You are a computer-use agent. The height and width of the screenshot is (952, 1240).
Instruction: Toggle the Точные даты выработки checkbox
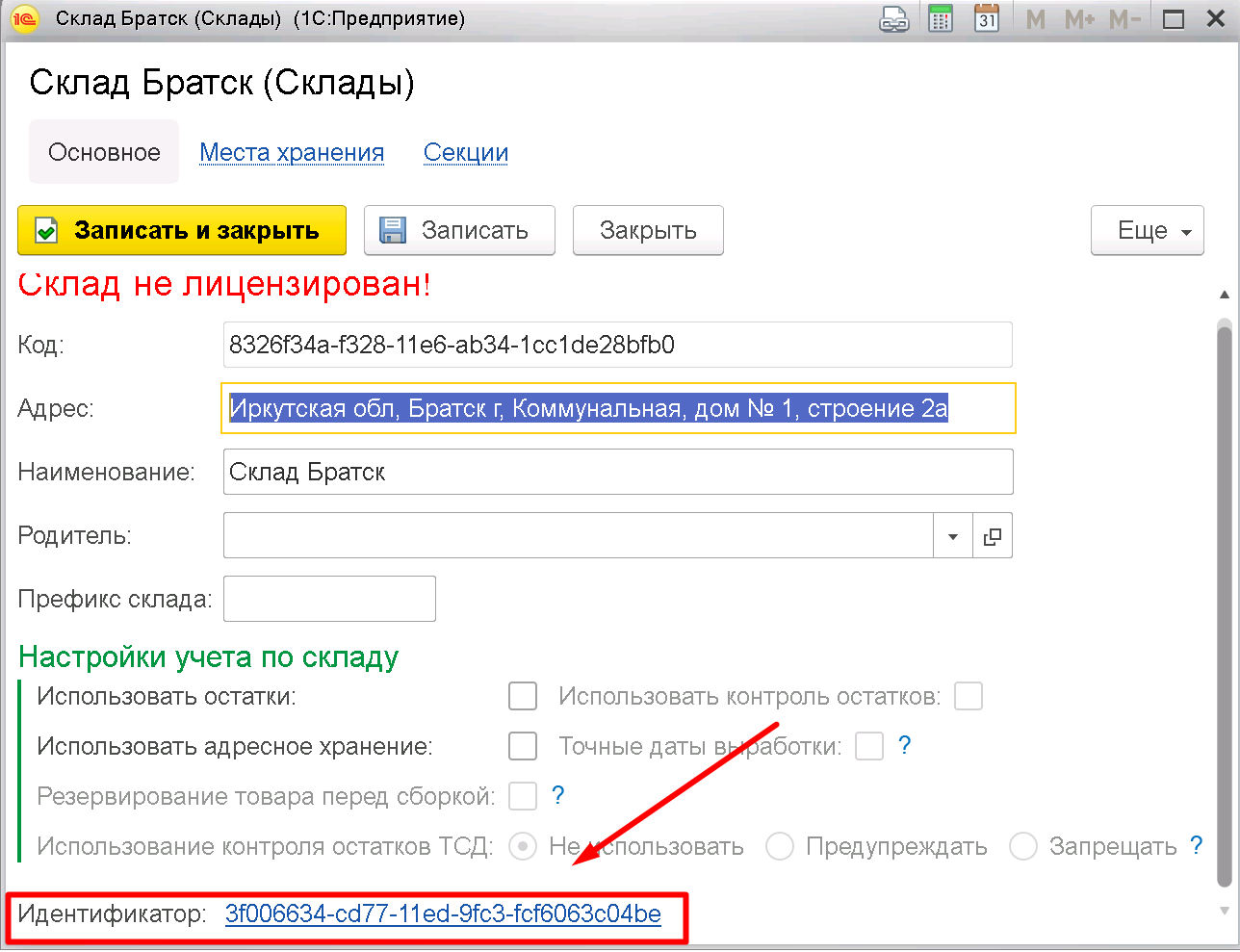(x=869, y=746)
